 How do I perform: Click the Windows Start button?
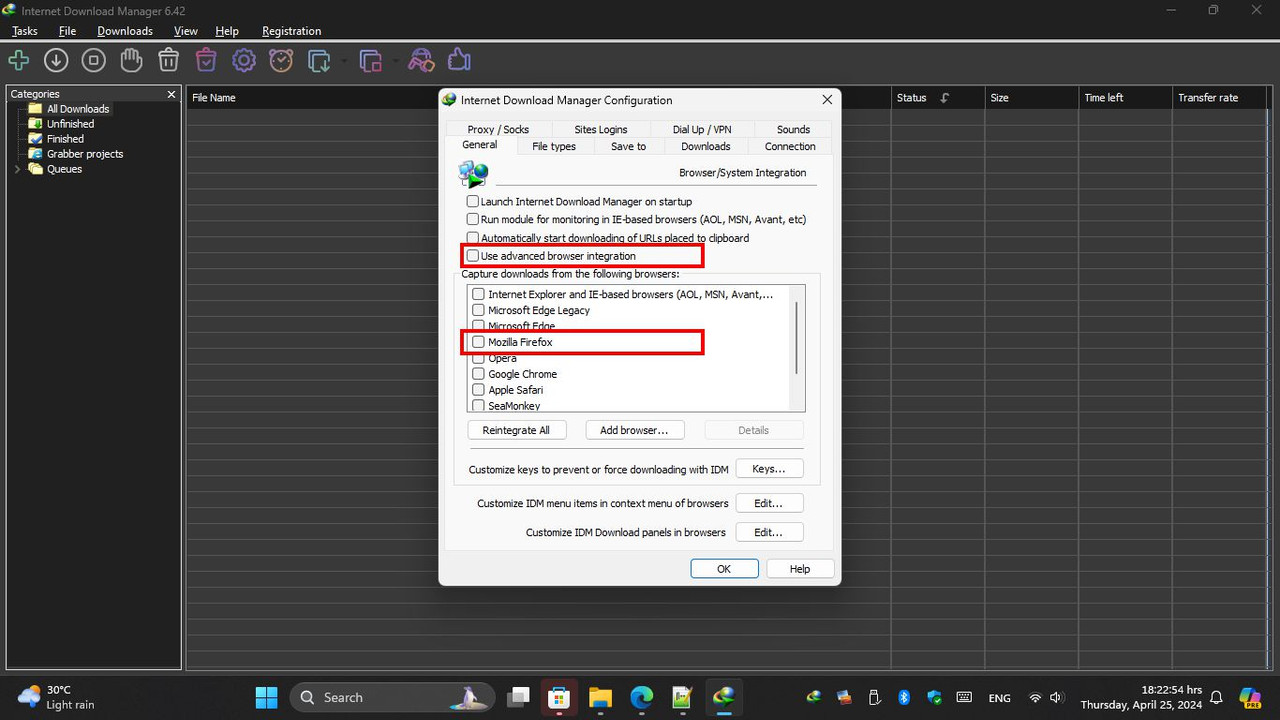coord(267,697)
